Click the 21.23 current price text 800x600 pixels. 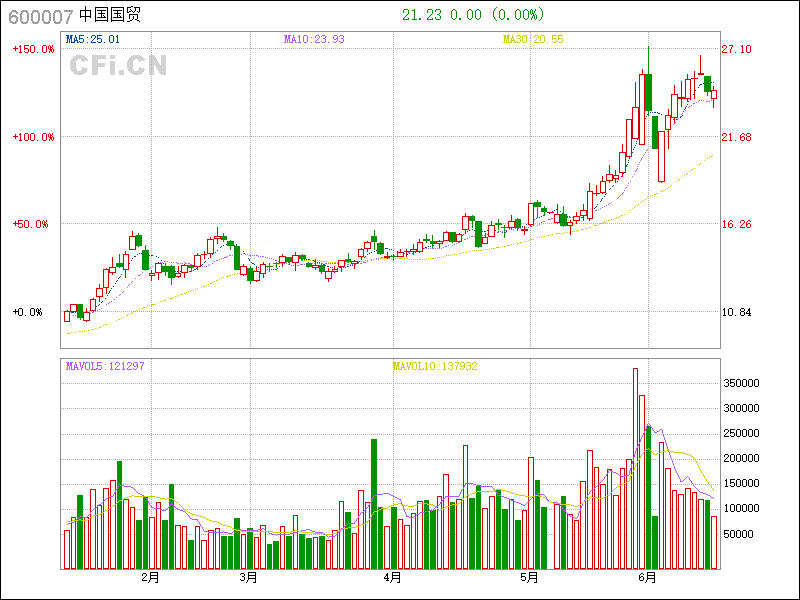tap(421, 15)
